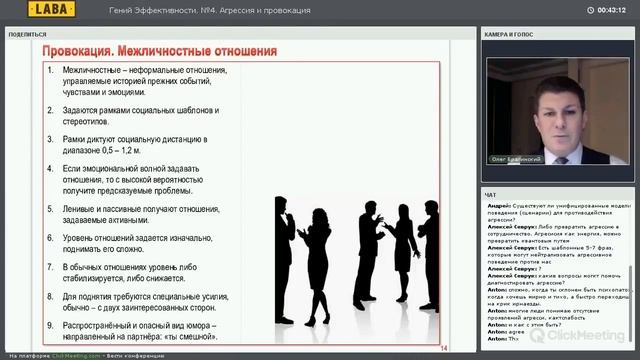Click Алексей Севрук's message 'какие вопросы могут помочь'

(x=554, y=279)
